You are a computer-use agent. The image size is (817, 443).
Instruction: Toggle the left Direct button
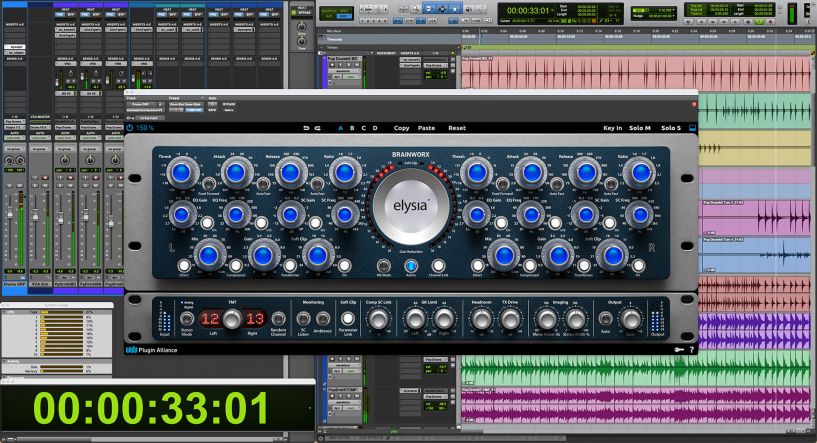tap(183, 265)
